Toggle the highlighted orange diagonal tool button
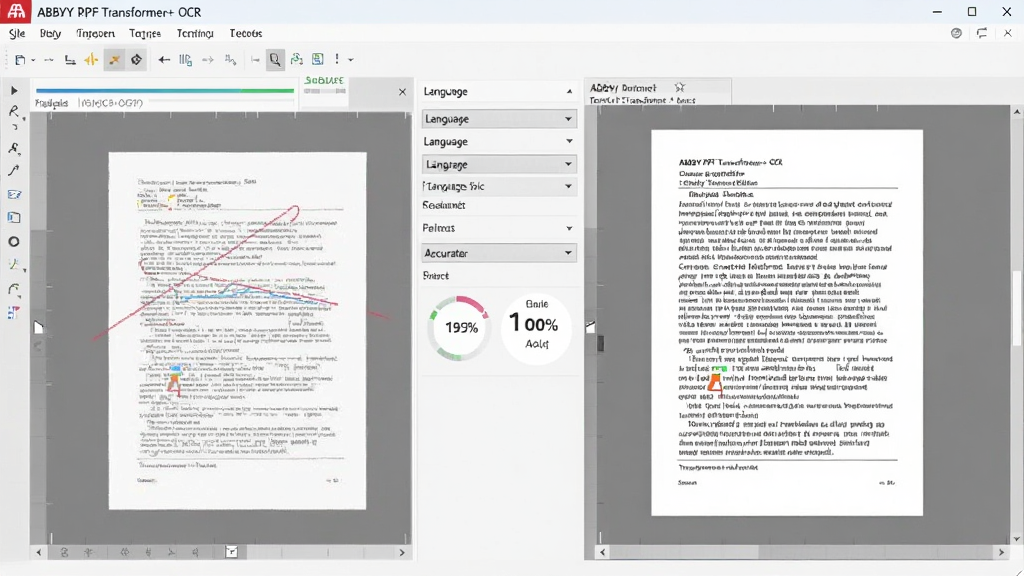The width and height of the screenshot is (1024, 576). pyautogui.click(x=114, y=60)
